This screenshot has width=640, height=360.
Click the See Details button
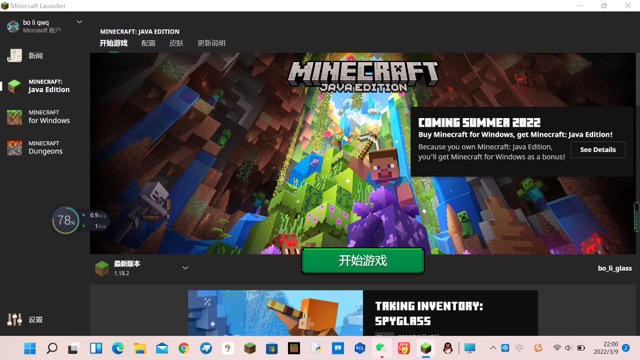point(598,150)
